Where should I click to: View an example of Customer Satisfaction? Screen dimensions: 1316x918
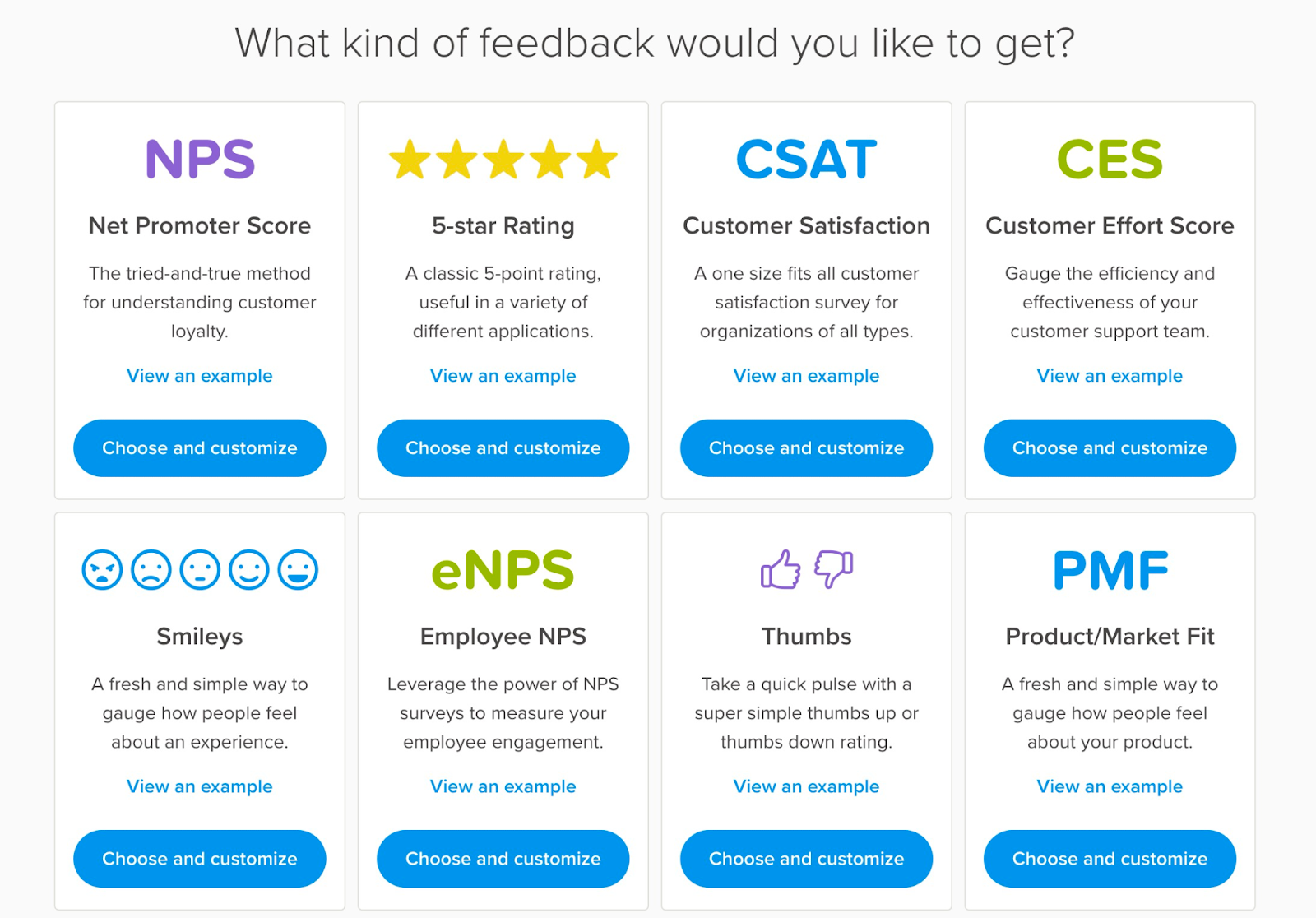pyautogui.click(x=807, y=376)
